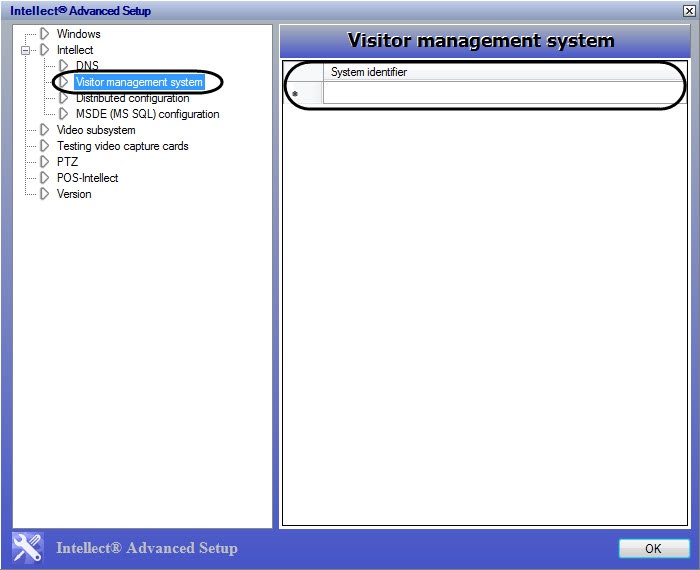The width and height of the screenshot is (700, 570).
Task: Click the triangle icon beside DNS
Action: 63,66
